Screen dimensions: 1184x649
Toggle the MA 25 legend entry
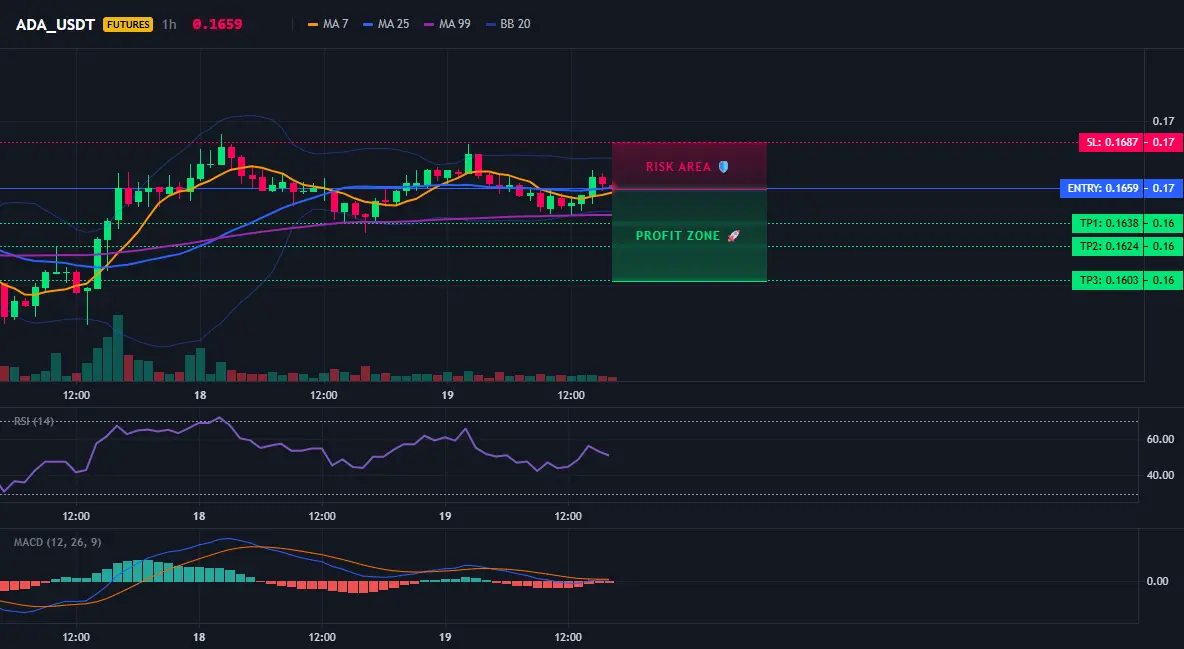click(386, 24)
